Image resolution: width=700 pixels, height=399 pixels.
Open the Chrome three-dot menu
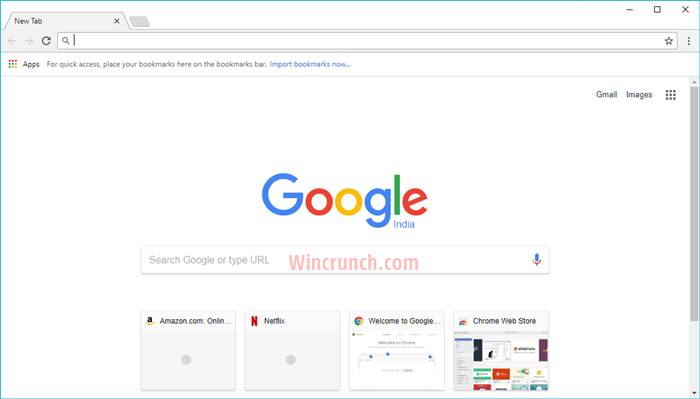coord(689,41)
